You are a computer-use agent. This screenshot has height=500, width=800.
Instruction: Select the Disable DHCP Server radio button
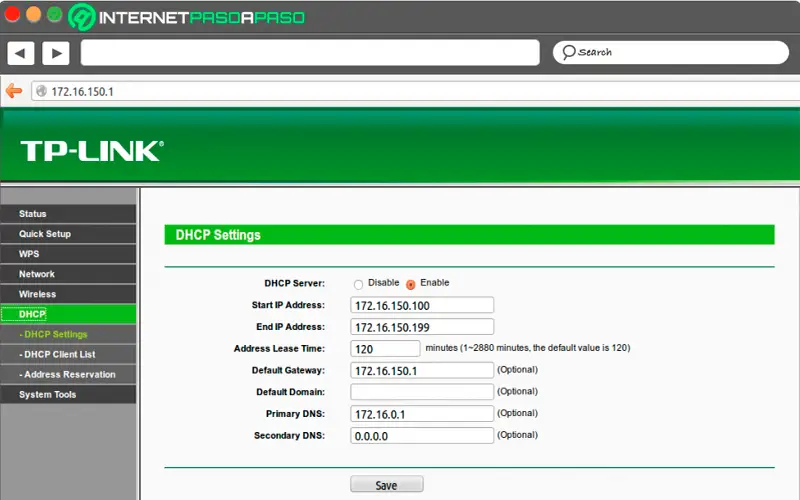click(358, 284)
